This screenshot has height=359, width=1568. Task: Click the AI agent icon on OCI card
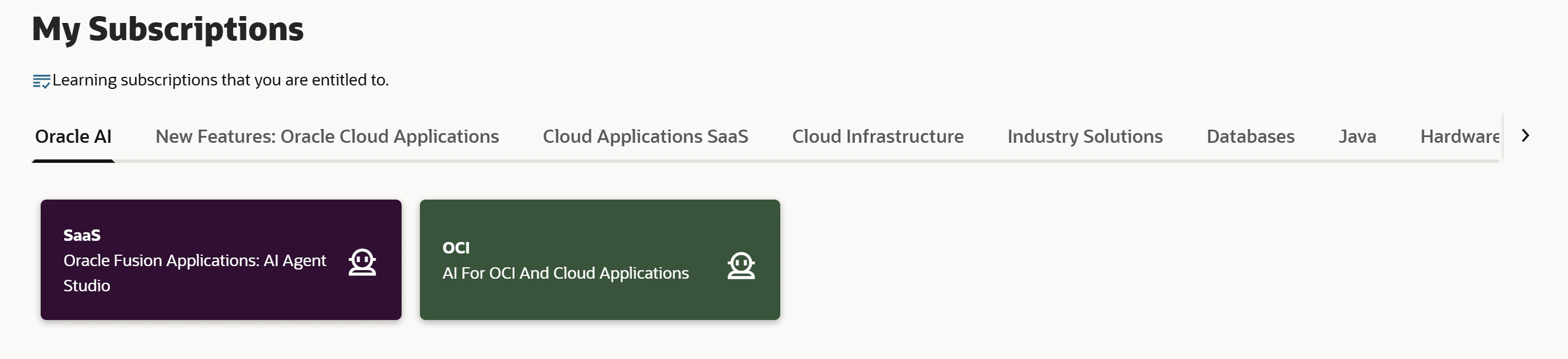(x=741, y=266)
